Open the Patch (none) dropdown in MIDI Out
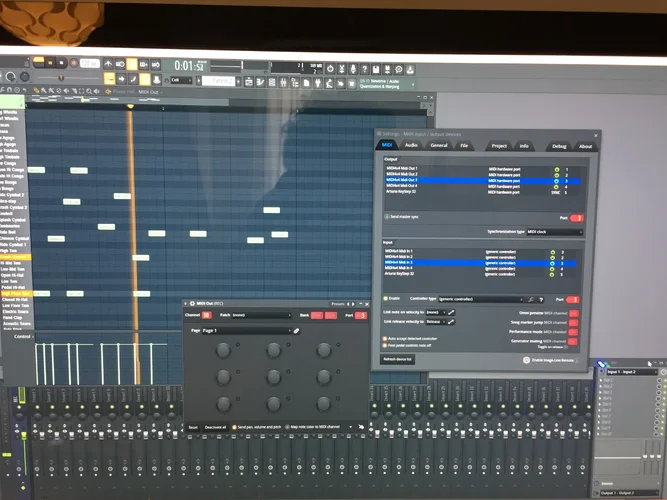 (x=262, y=315)
